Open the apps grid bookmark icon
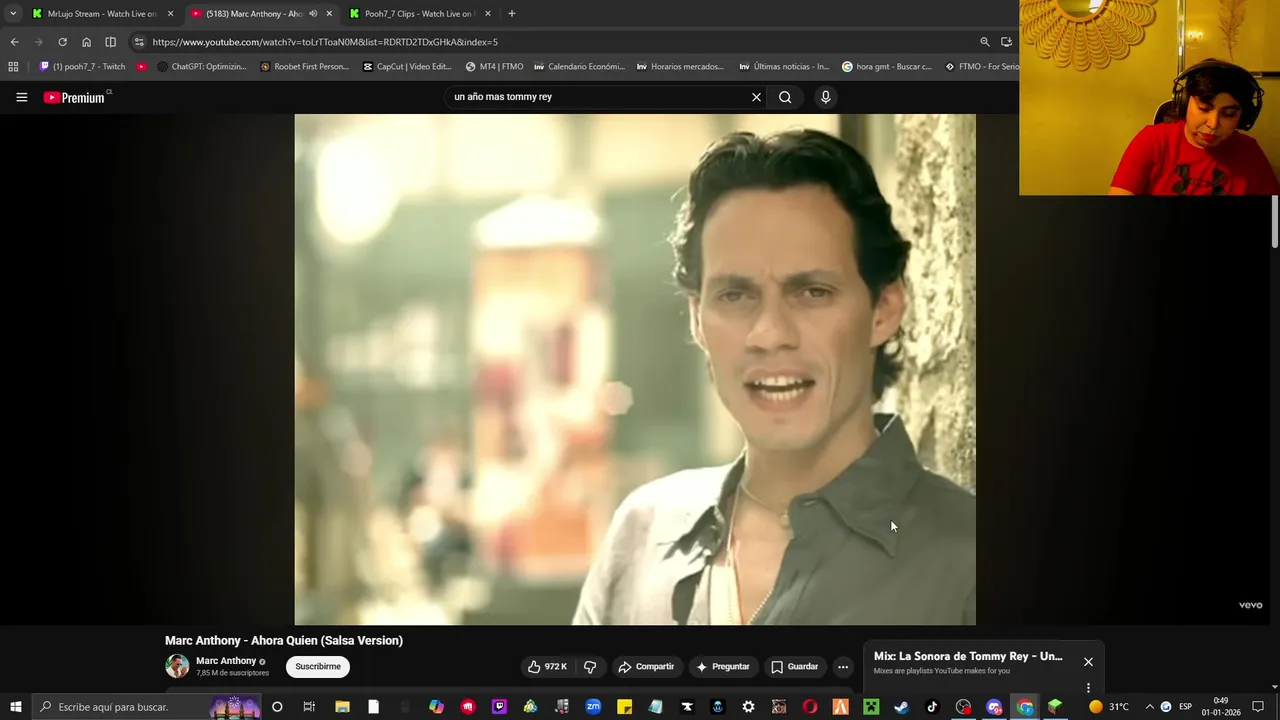Viewport: 1280px width, 720px height. click(13, 67)
